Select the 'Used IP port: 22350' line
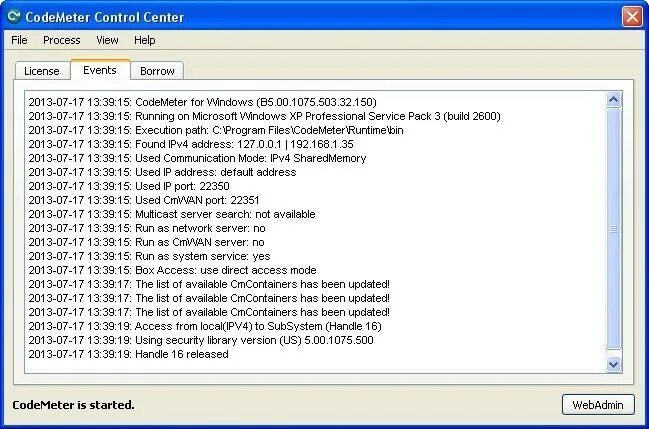649x429 pixels. (129, 186)
